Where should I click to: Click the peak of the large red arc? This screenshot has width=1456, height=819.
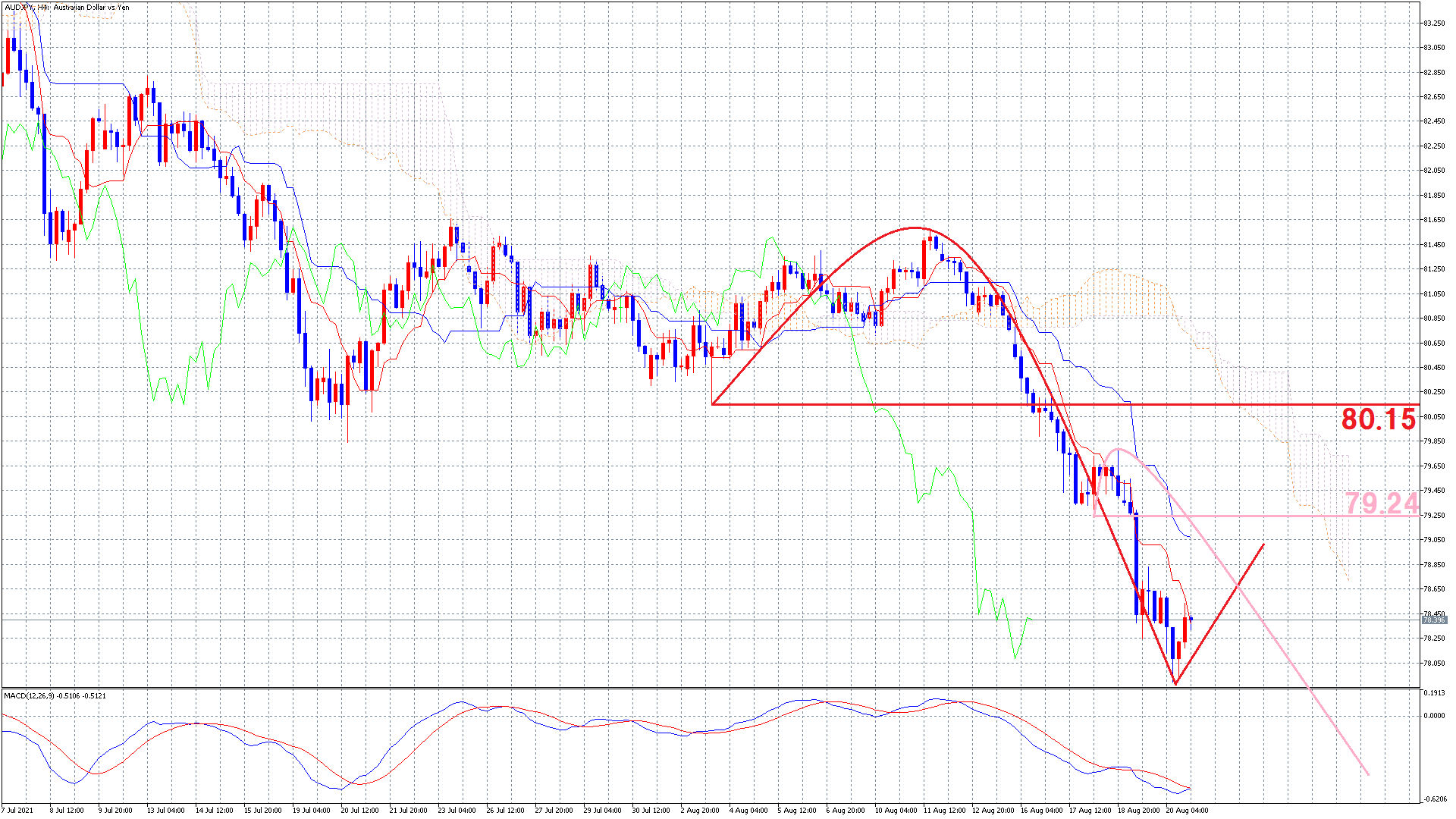(916, 227)
